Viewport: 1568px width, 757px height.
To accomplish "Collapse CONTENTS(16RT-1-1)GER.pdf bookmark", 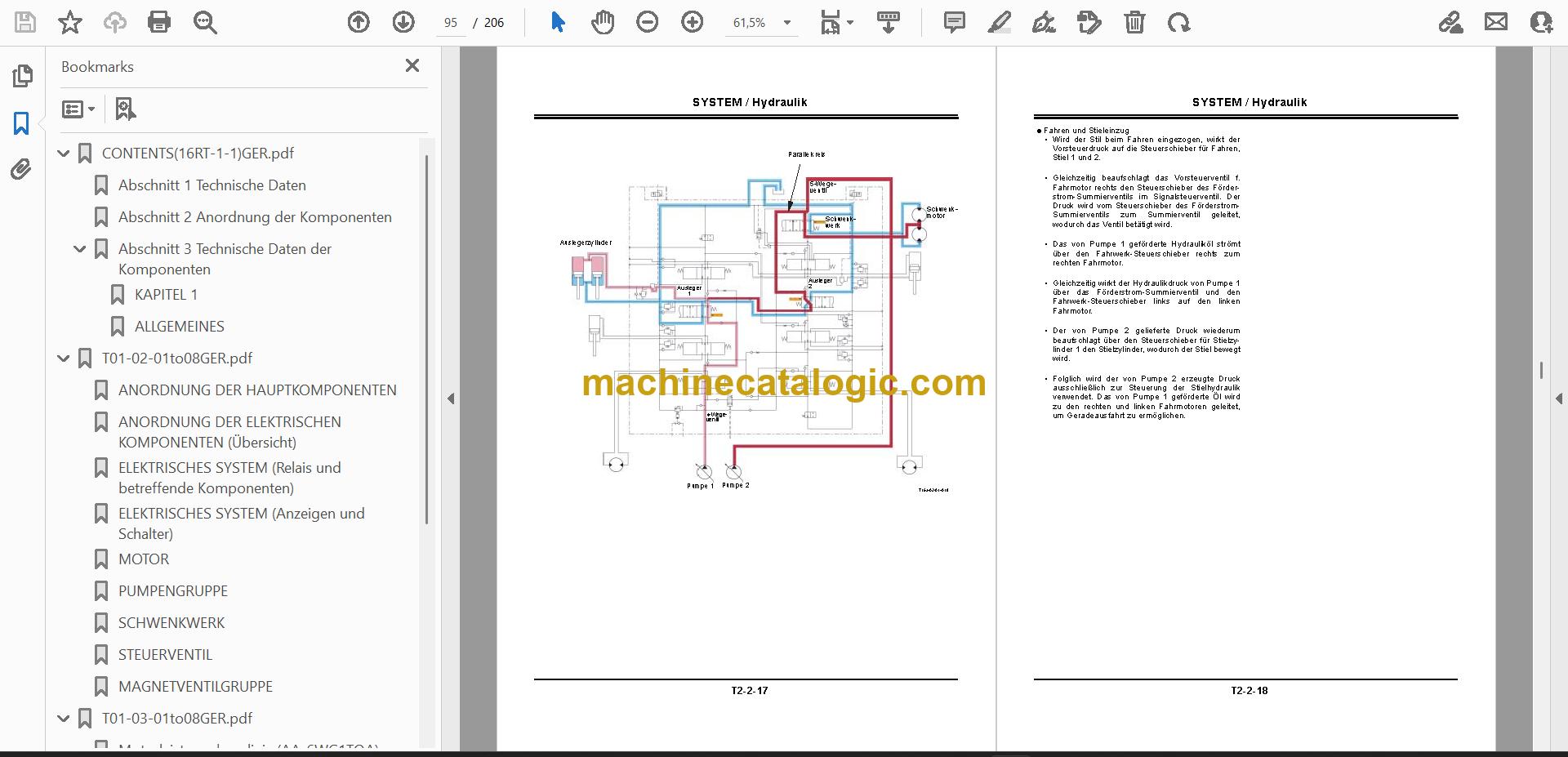I will [x=64, y=153].
